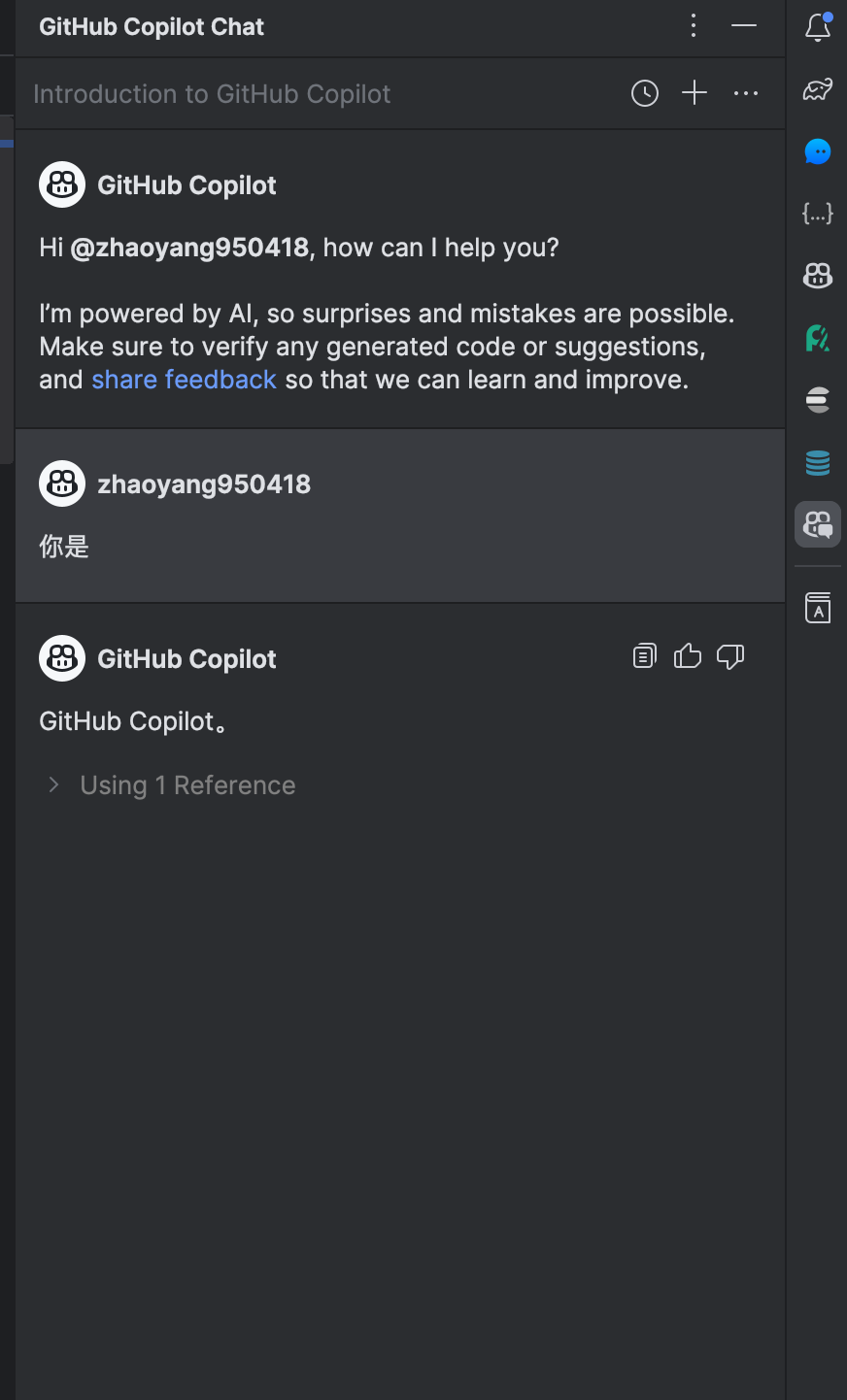Toggle the active Copilot Chat sidebar button
The image size is (847, 1400).
click(x=818, y=524)
